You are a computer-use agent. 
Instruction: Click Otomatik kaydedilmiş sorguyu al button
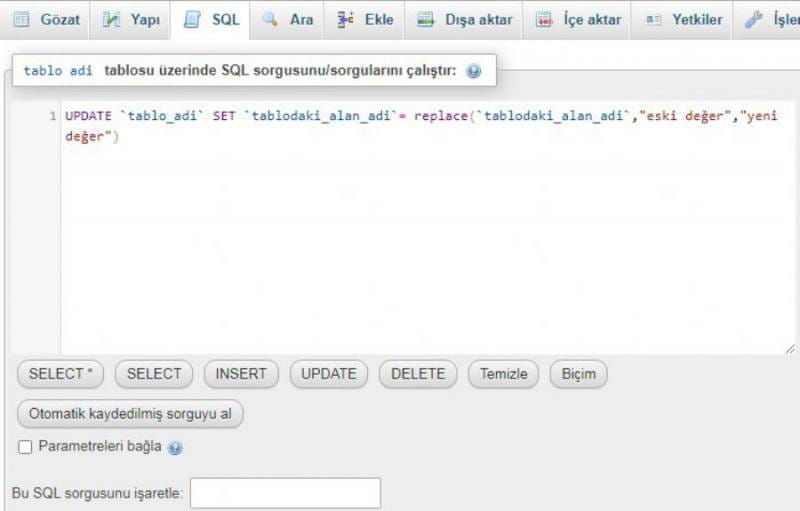pos(130,414)
